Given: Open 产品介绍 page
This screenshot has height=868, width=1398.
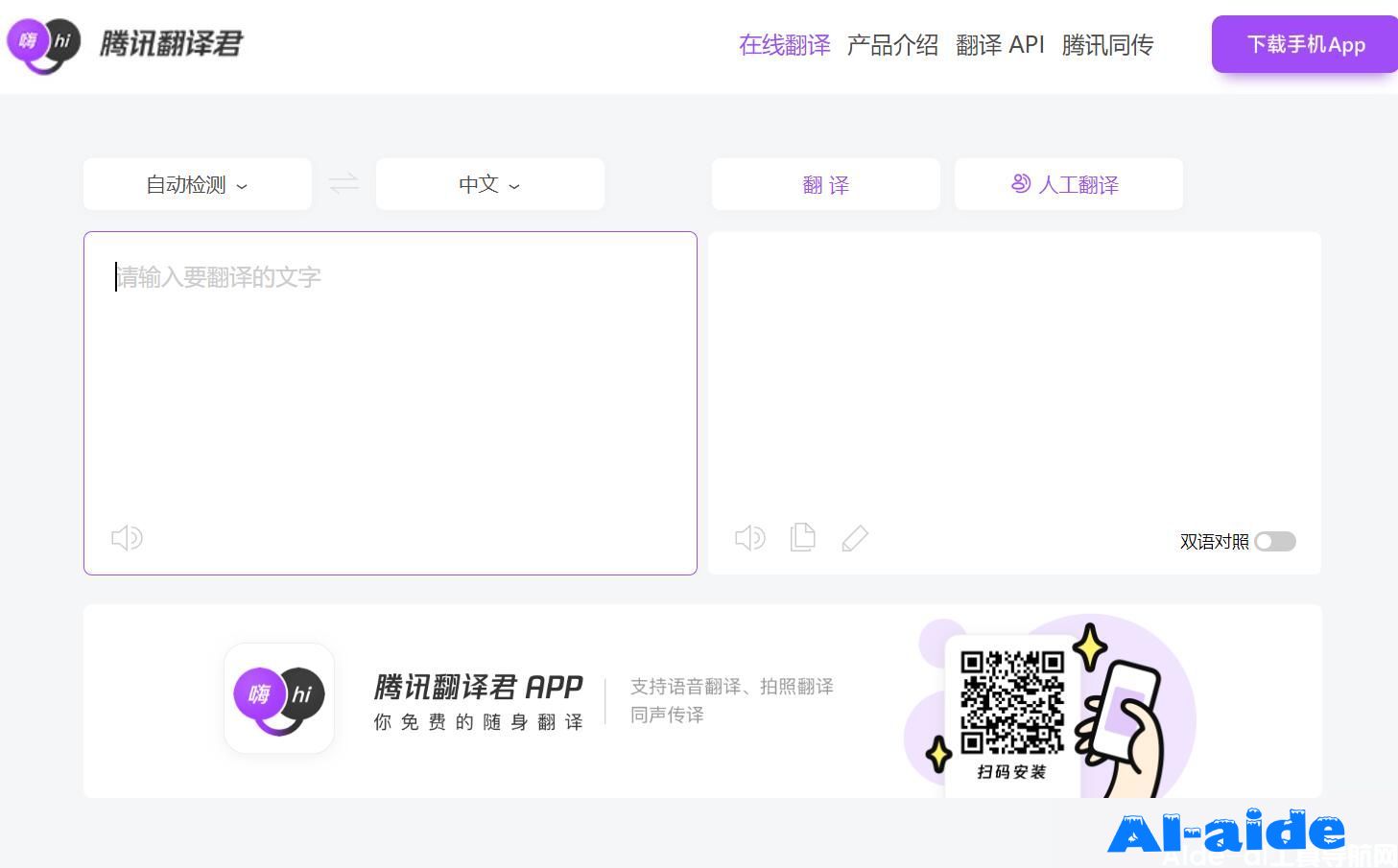Looking at the screenshot, I should pyautogui.click(x=892, y=45).
